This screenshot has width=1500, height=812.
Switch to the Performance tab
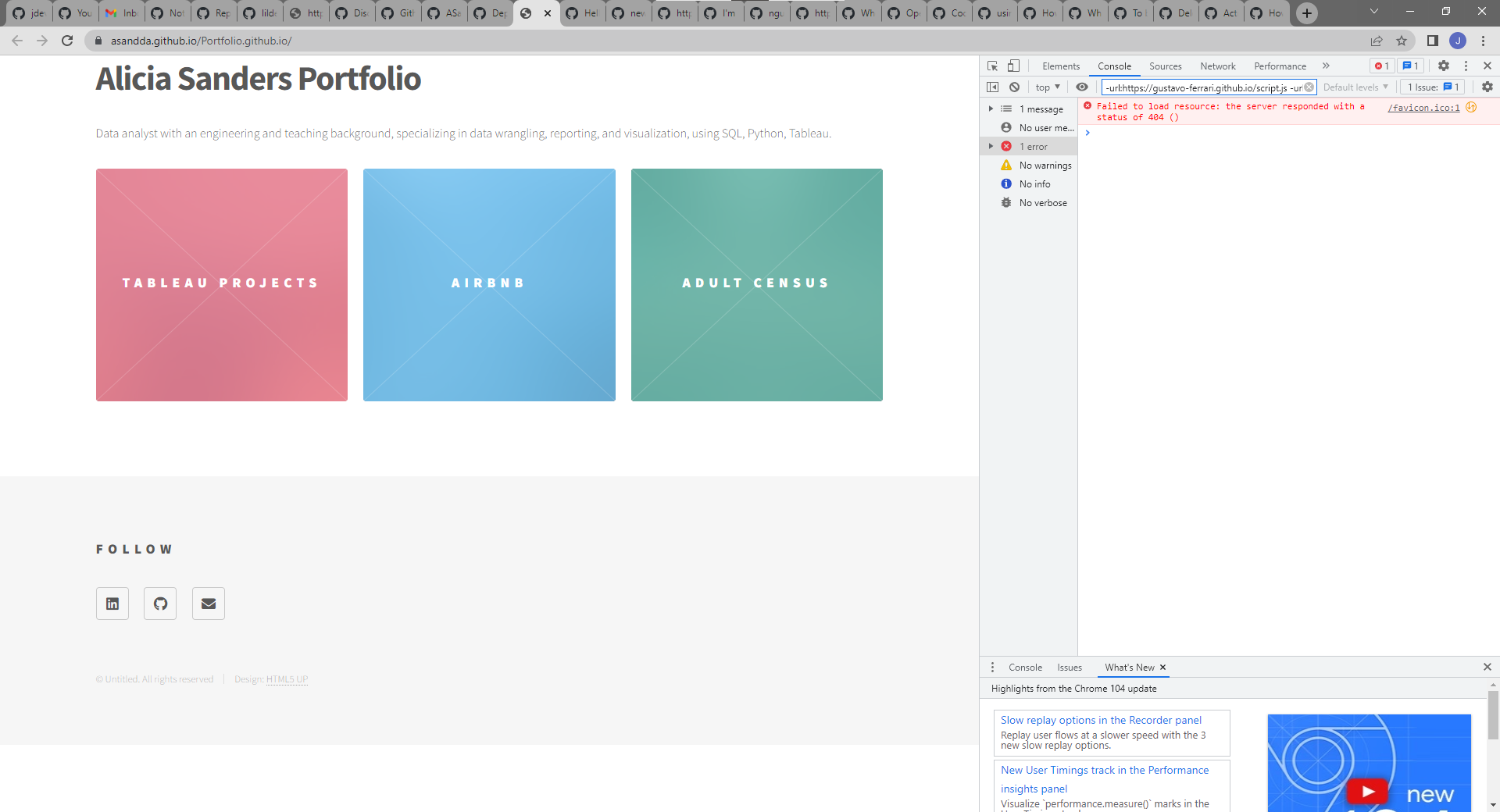pos(1280,66)
